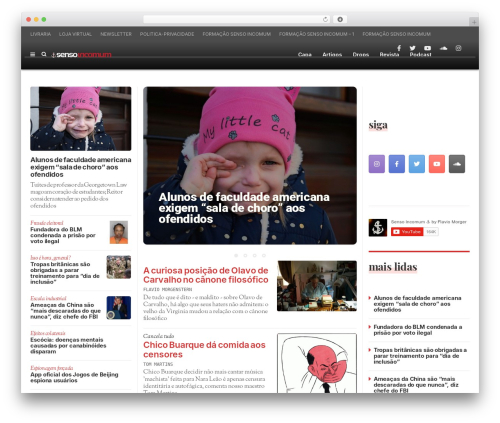500x423 pixels.
Task: Click the browser downloads icon
Action: 340,20
